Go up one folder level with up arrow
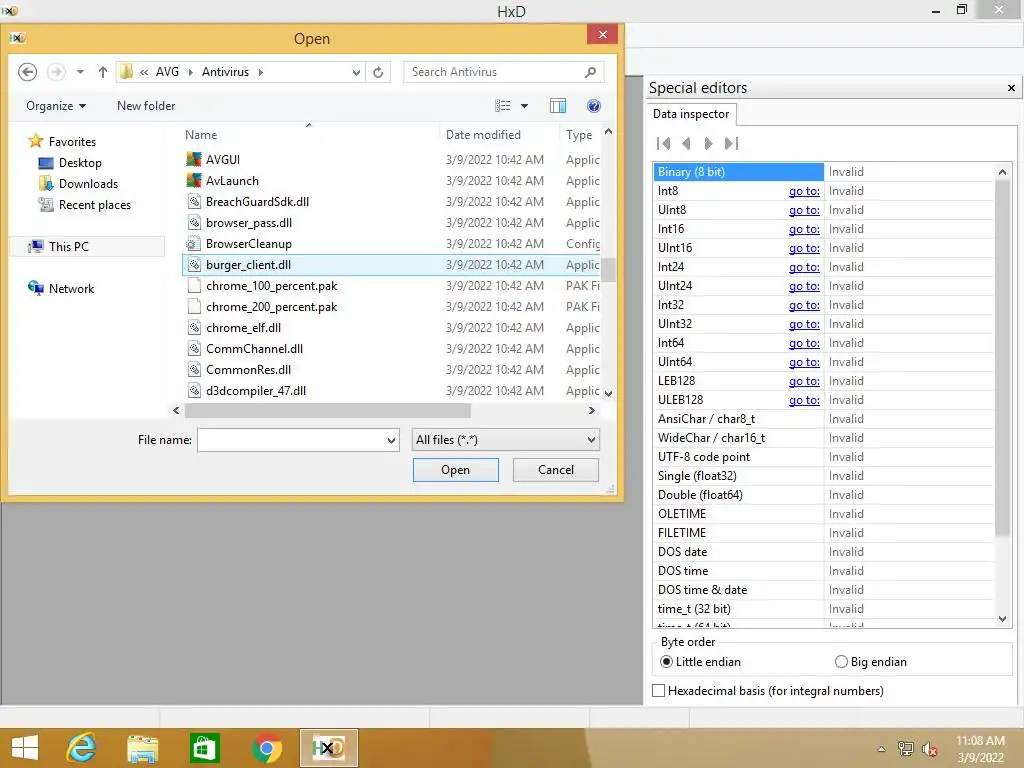Viewport: 1024px width, 768px height. pos(103,72)
